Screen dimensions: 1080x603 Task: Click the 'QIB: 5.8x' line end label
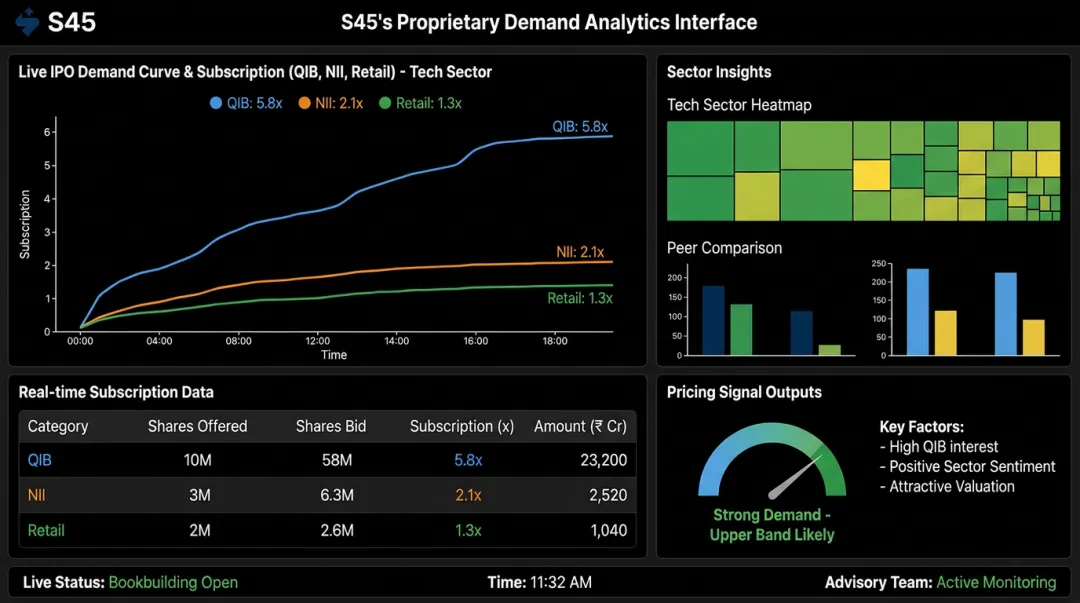[x=580, y=127]
